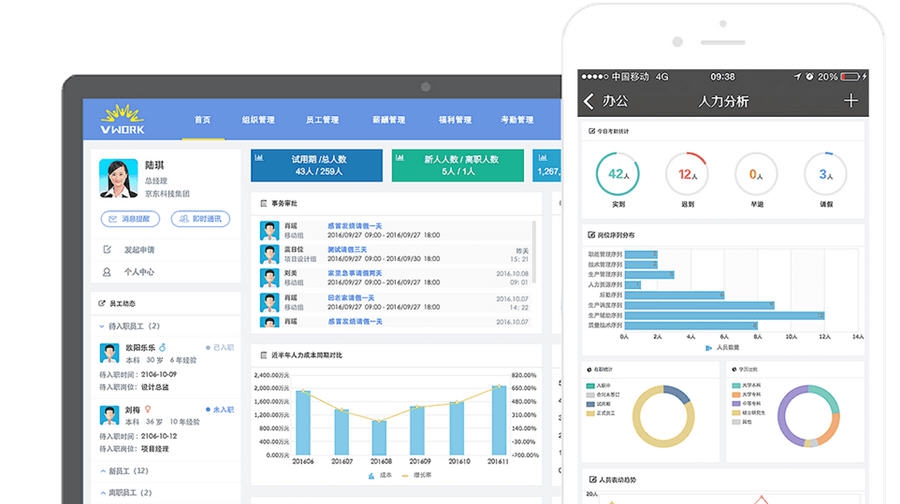Click the 新人人数/离职人数 5人/1人 card
This screenshot has height=504, width=900.
tap(458, 165)
